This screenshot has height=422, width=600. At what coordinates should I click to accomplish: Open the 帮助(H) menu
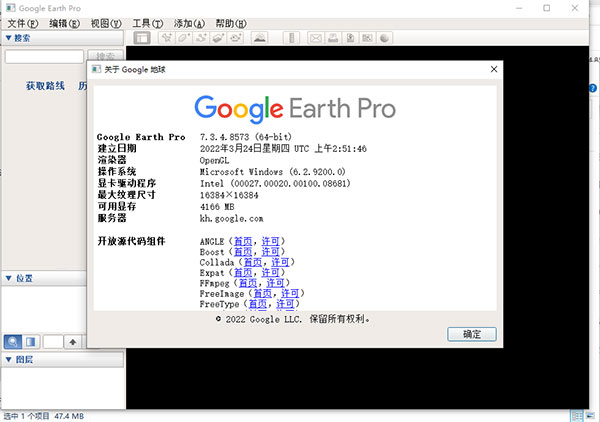pos(231,24)
